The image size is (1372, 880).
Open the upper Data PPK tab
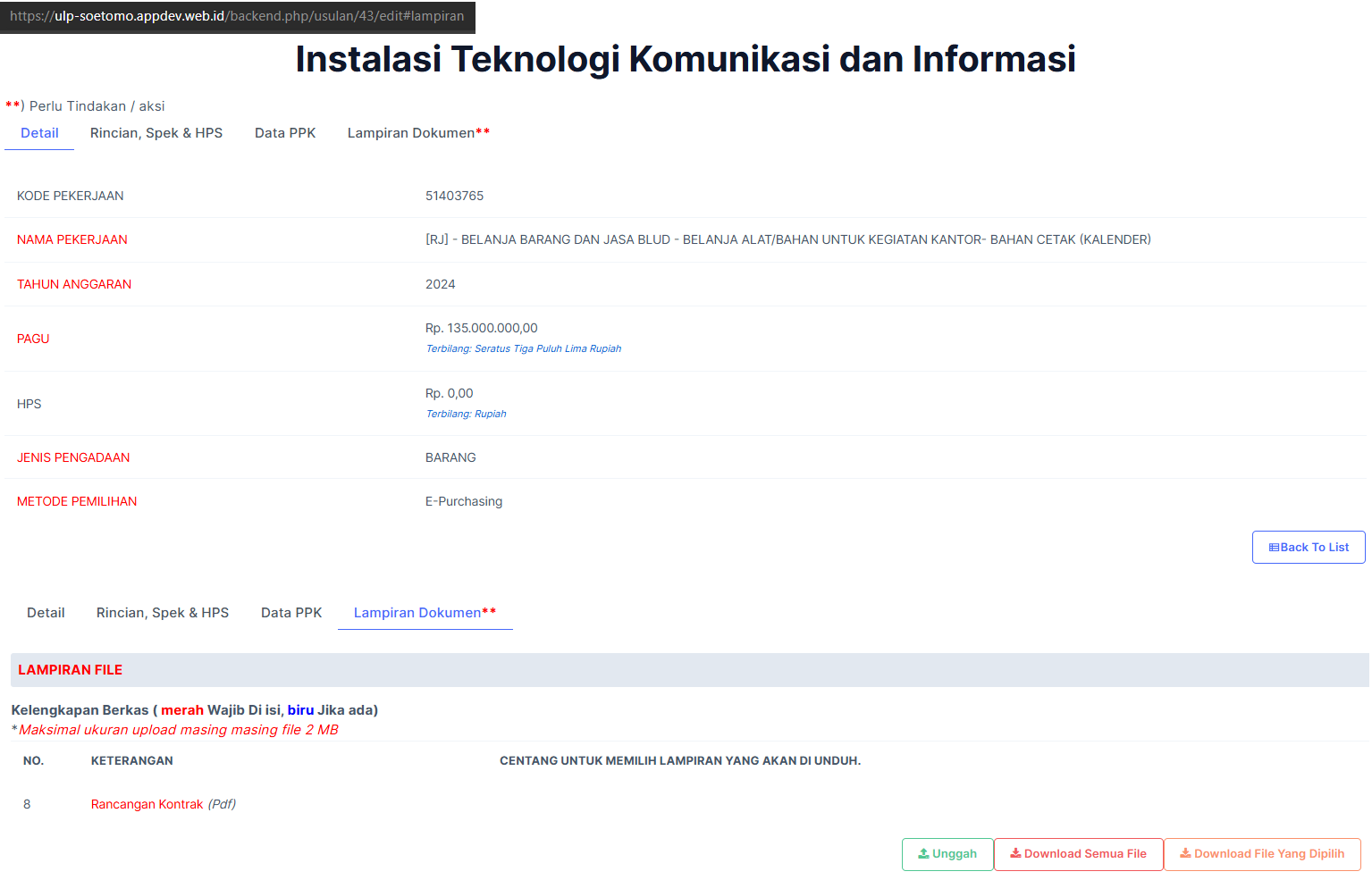285,133
